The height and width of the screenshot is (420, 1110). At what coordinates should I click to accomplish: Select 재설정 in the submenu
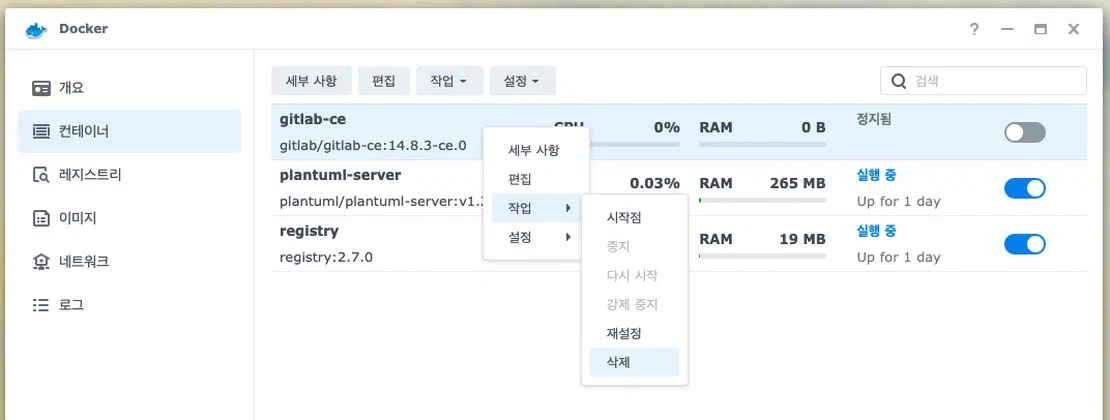point(634,333)
